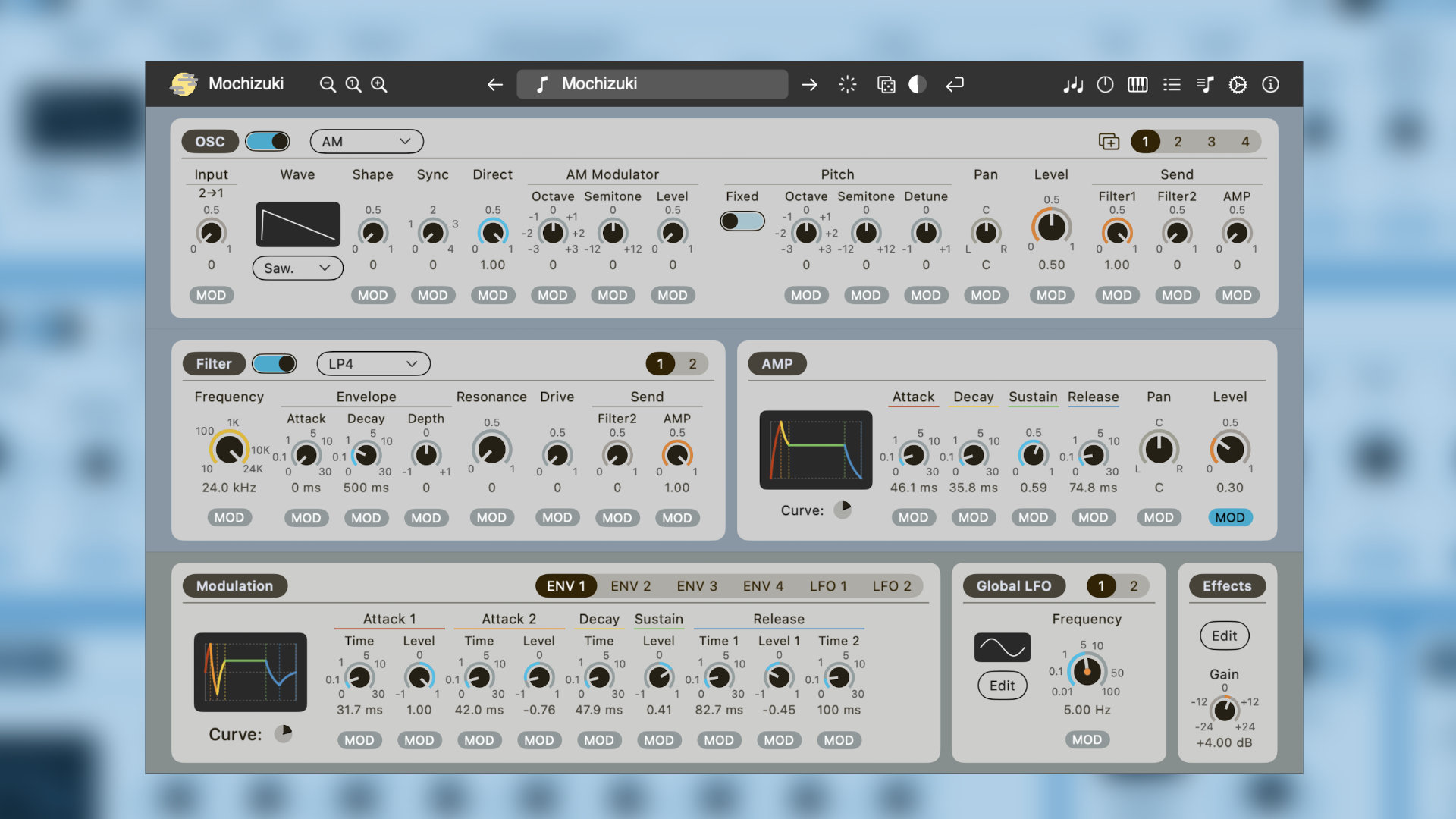
Task: Toggle the Filter enable switch
Action: click(x=274, y=363)
